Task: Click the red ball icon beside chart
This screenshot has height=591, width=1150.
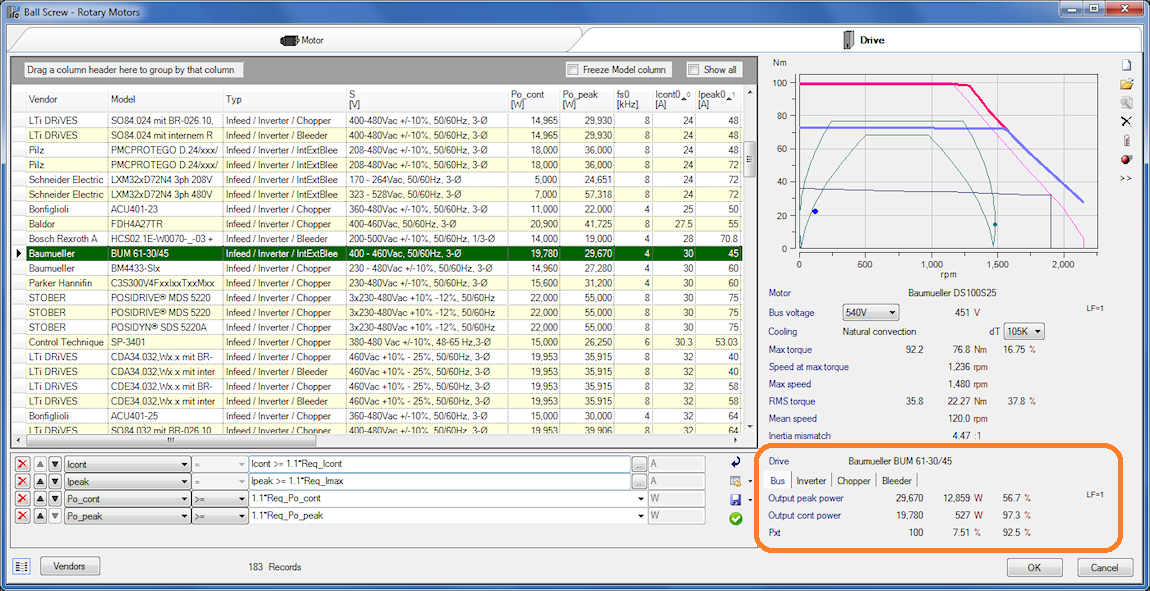Action: pyautogui.click(x=1126, y=159)
